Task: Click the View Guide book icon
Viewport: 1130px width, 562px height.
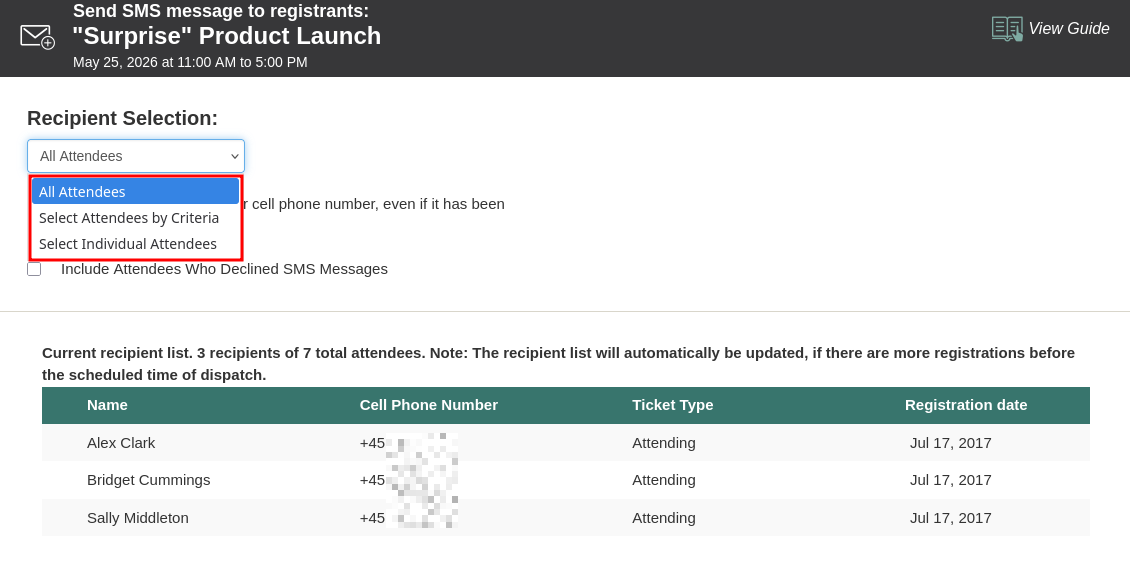Action: point(1006,29)
